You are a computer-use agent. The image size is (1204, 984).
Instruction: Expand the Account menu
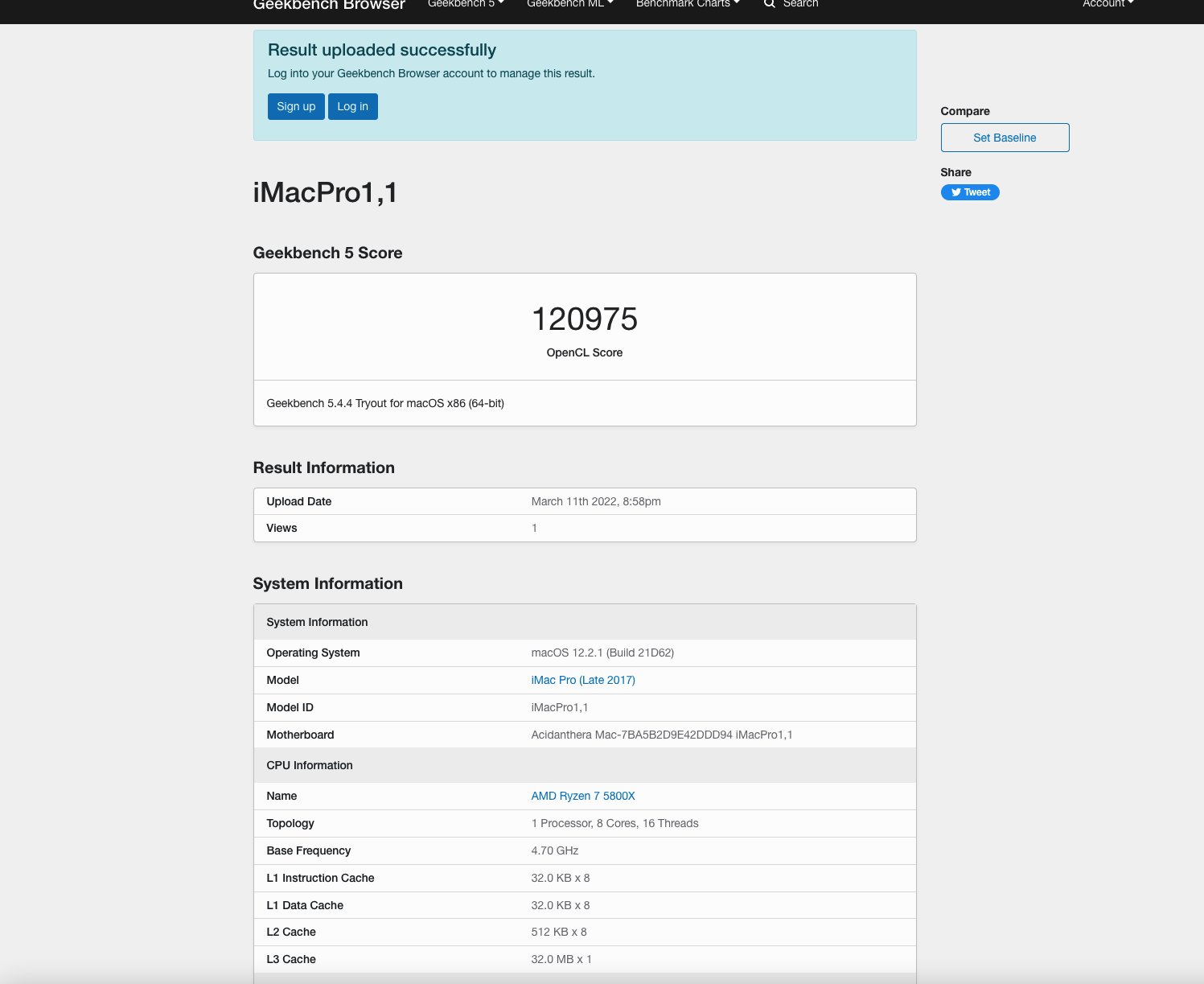(1107, 4)
